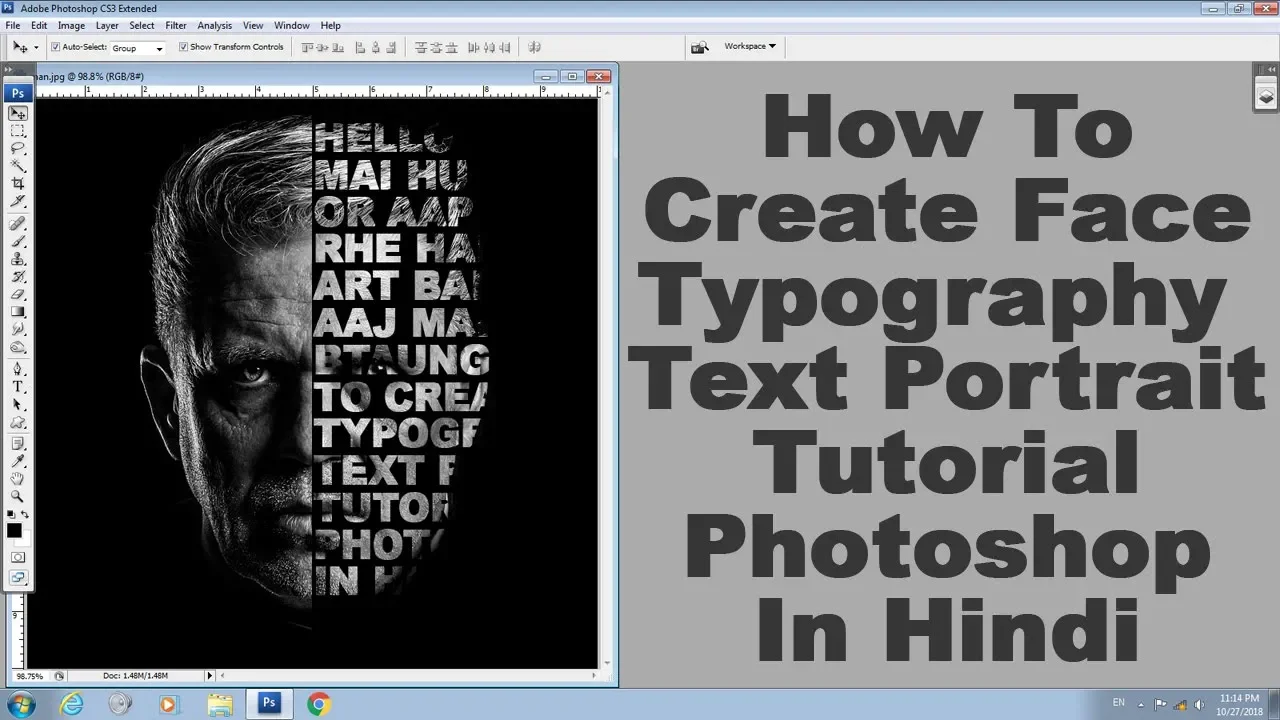
Task: Open the Help menu
Action: (331, 25)
